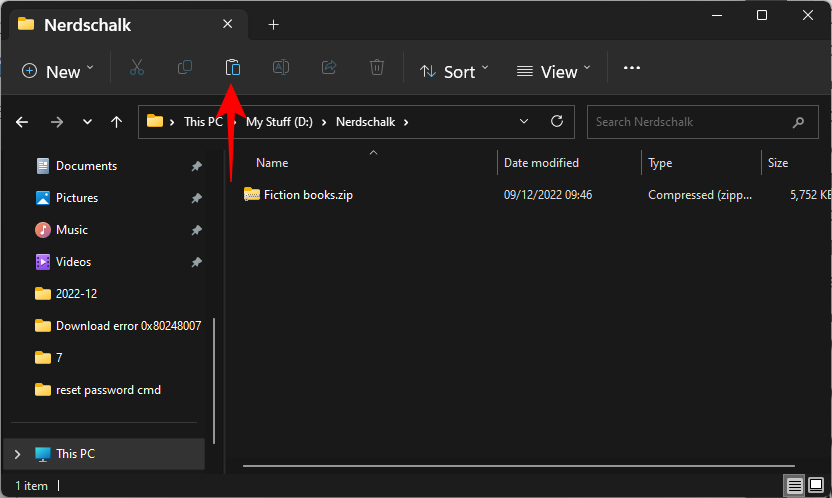Open the Sort options dropdown

point(454,71)
